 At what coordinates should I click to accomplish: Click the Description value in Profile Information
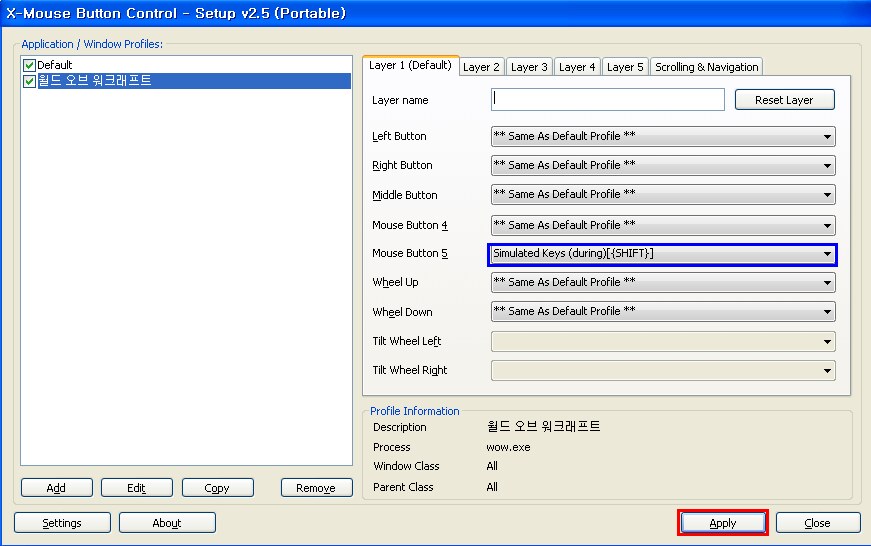point(543,427)
